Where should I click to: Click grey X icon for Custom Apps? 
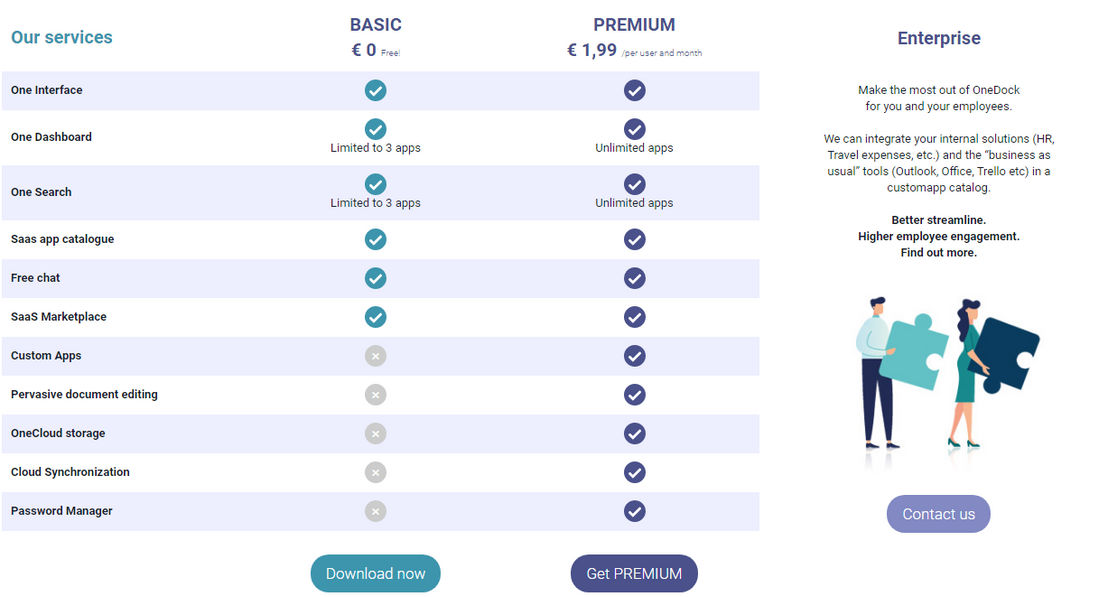(375, 356)
